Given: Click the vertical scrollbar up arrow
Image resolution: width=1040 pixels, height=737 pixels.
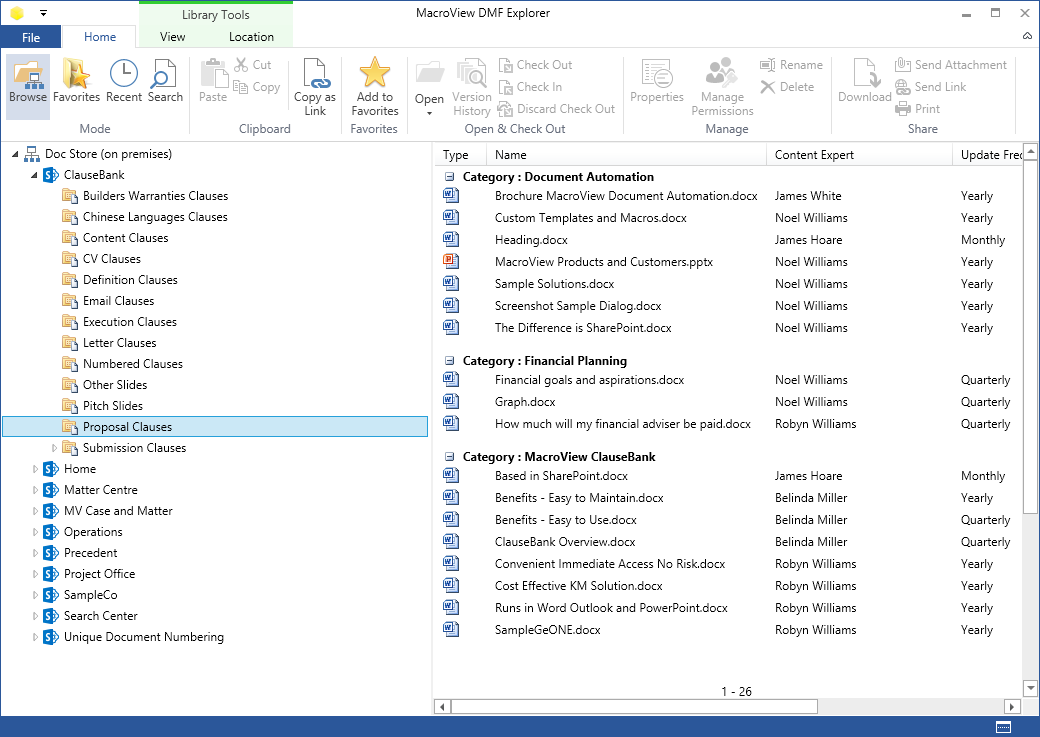Looking at the screenshot, I should point(1030,151).
